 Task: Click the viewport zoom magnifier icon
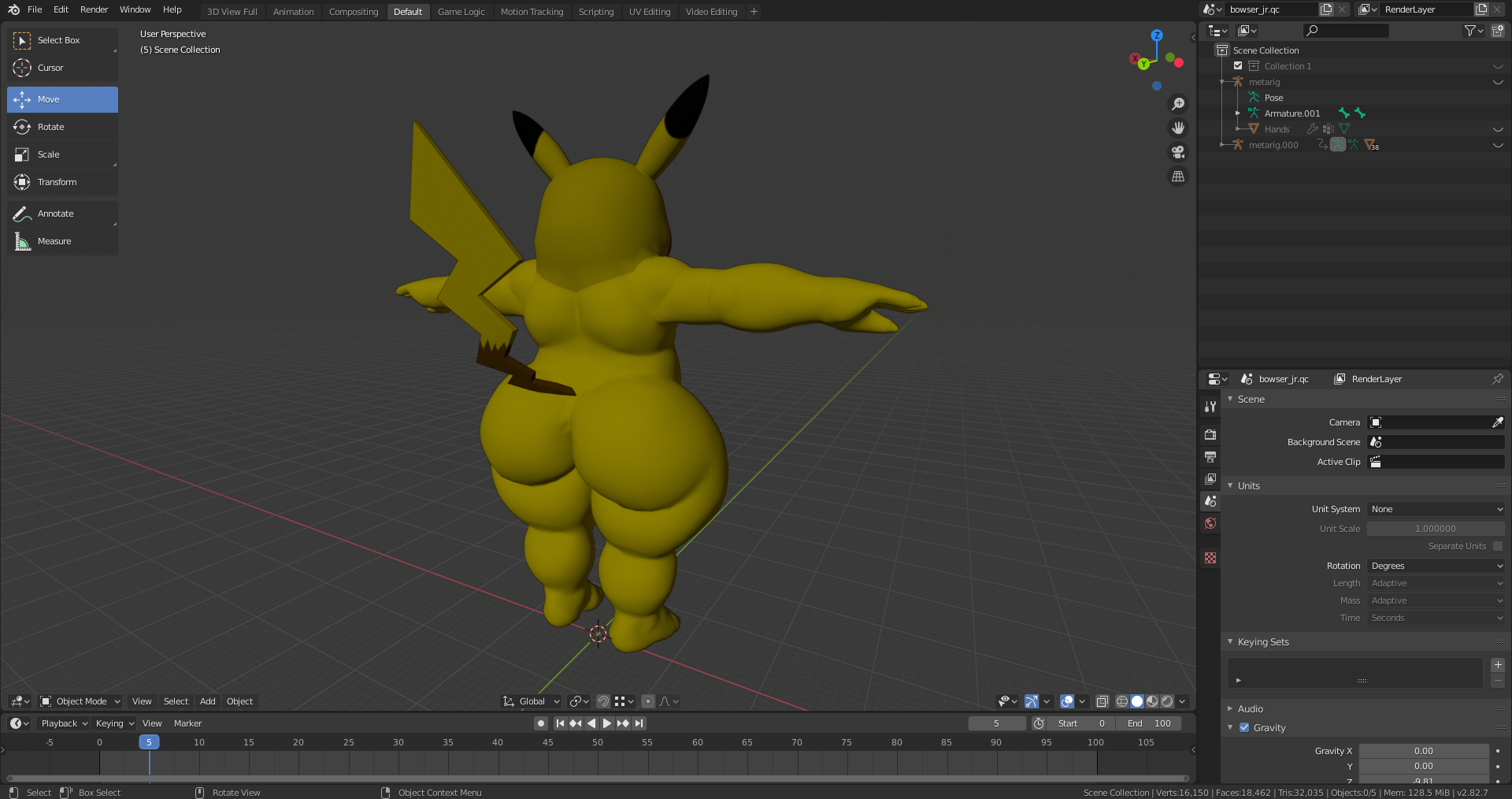[1178, 104]
